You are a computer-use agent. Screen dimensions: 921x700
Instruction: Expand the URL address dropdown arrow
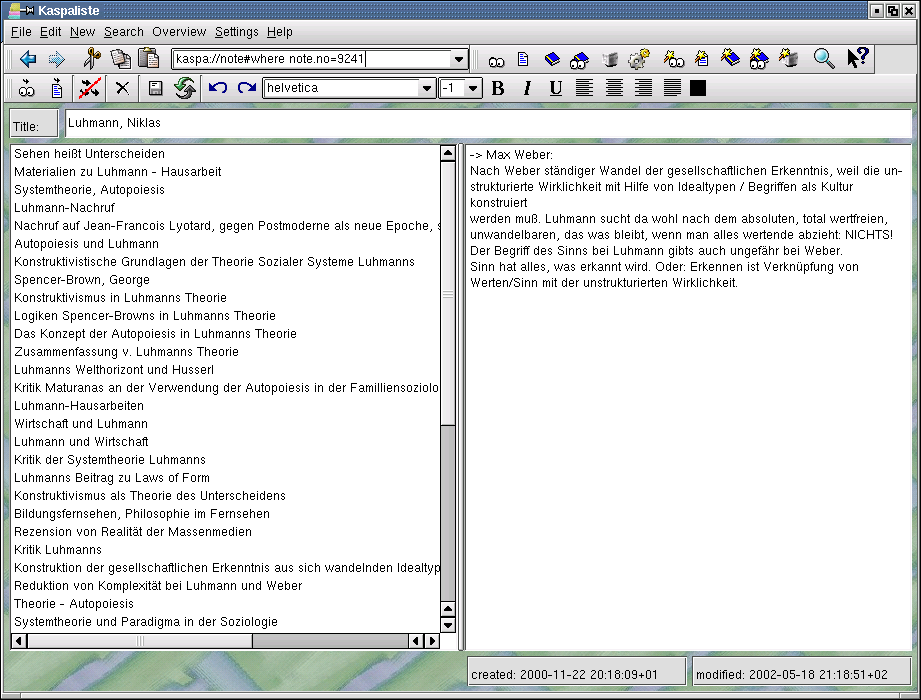click(x=458, y=59)
